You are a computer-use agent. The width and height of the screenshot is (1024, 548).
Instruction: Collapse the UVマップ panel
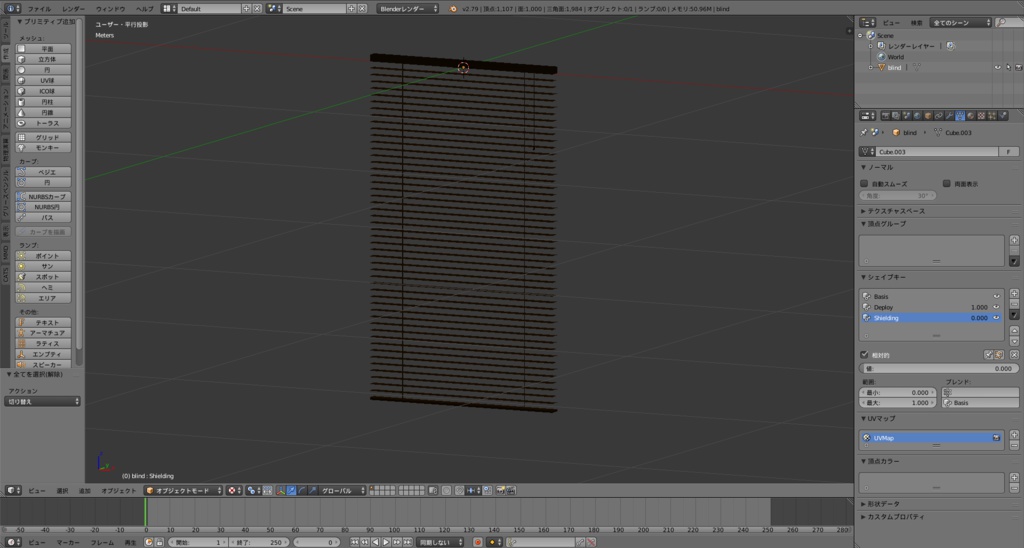coord(878,418)
